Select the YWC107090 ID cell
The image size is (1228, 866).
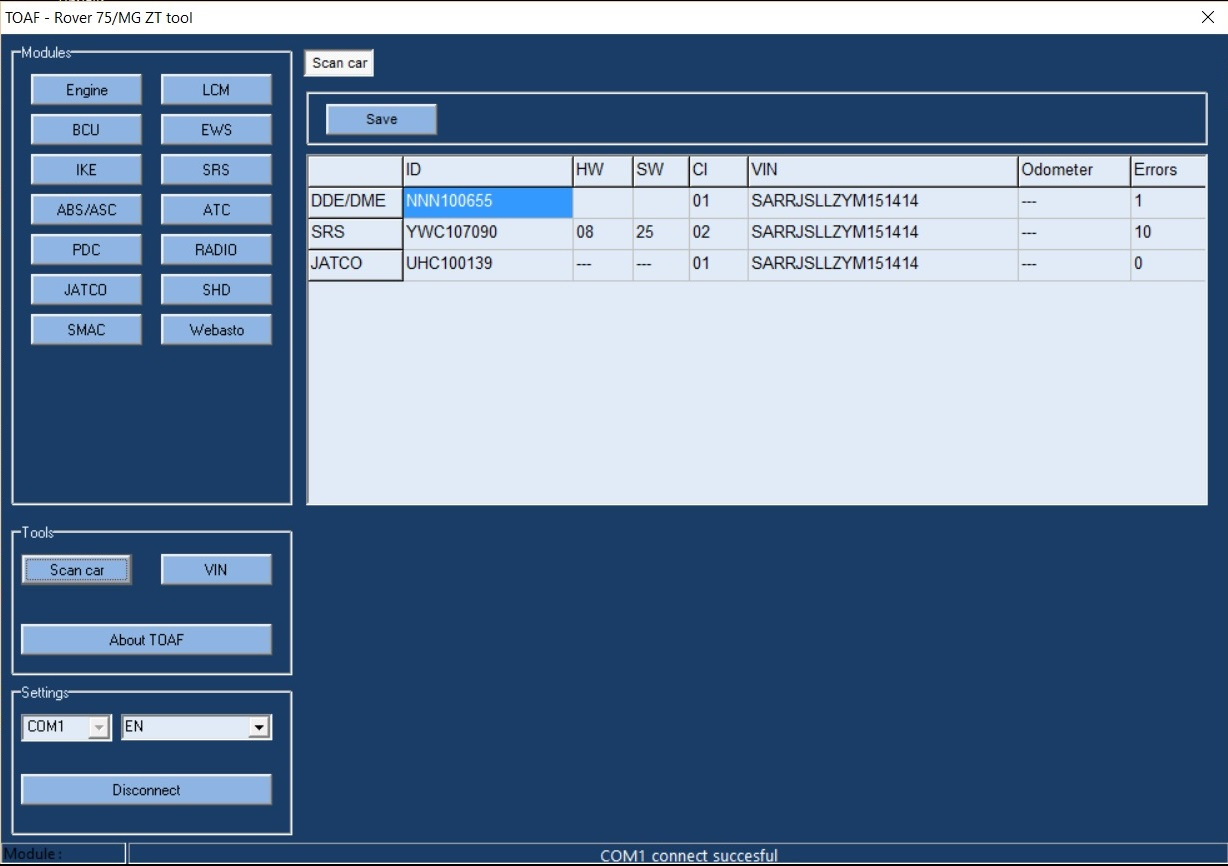(487, 233)
